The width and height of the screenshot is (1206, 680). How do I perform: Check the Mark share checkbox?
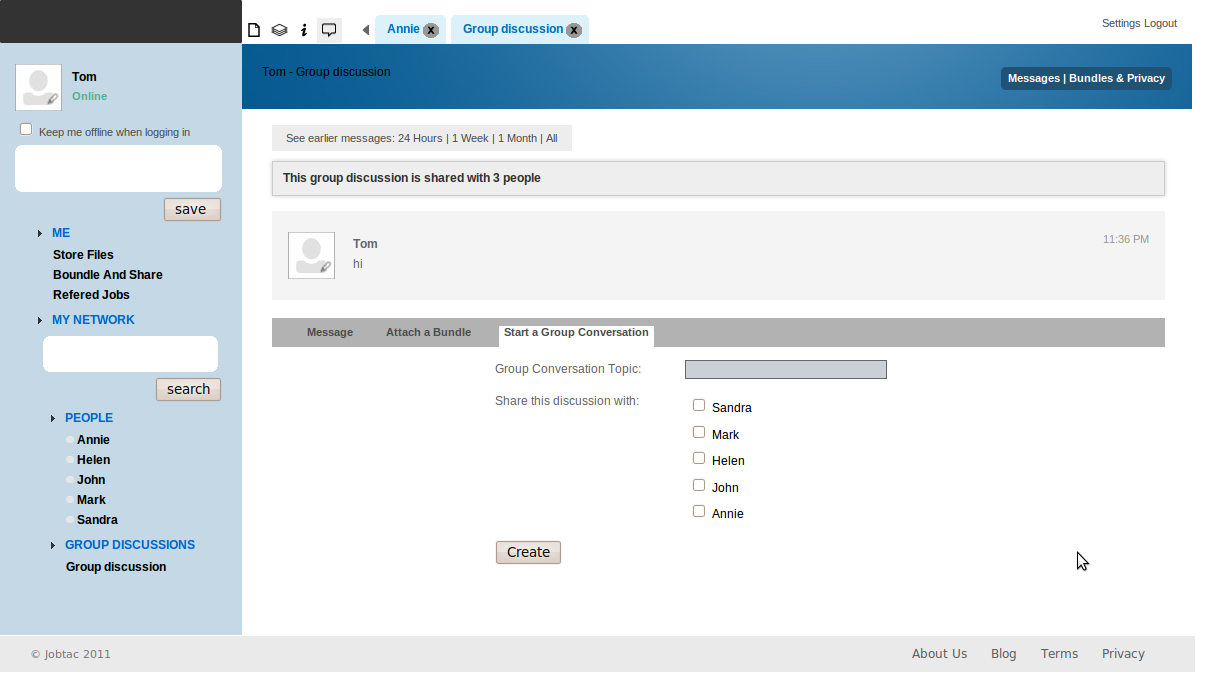[699, 432]
